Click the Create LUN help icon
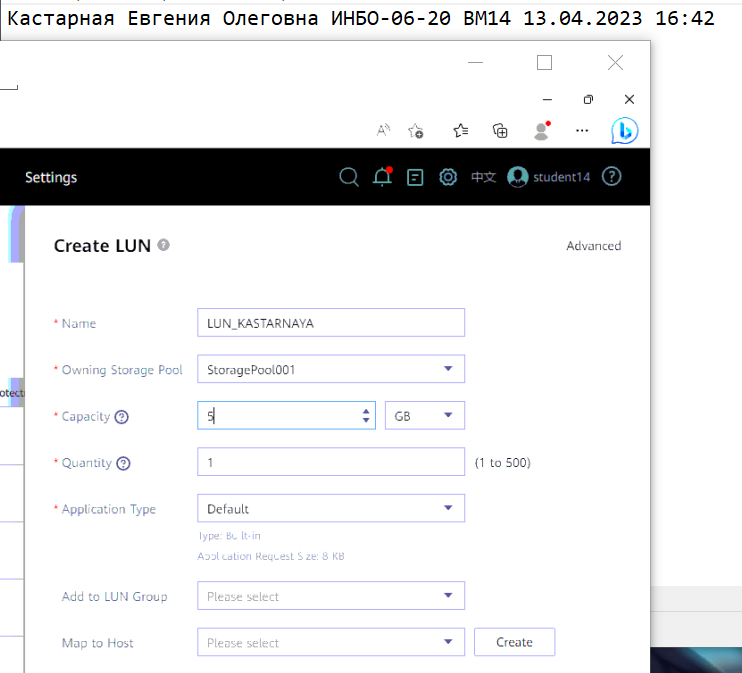Viewport: 742px width, 673px height. tap(163, 245)
